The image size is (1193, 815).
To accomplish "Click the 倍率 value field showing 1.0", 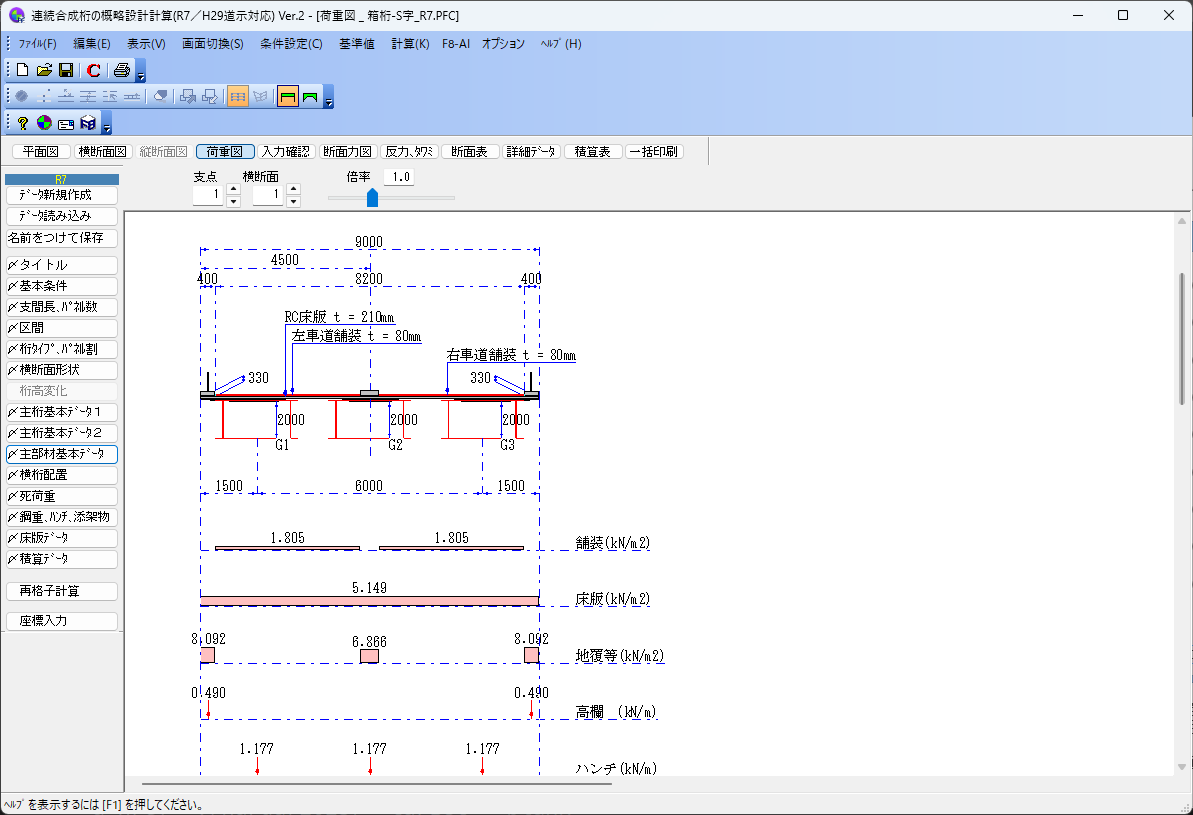I will coord(401,177).
